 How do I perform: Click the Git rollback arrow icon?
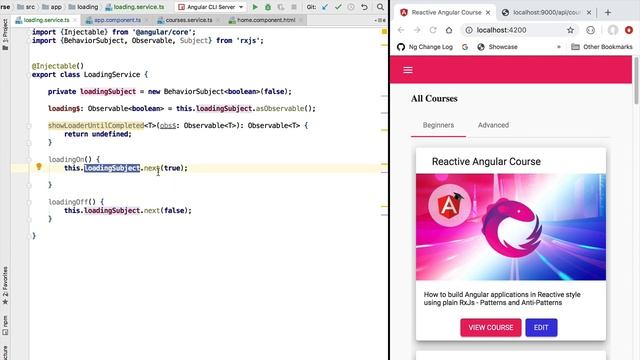pyautogui.click(x=364, y=7)
